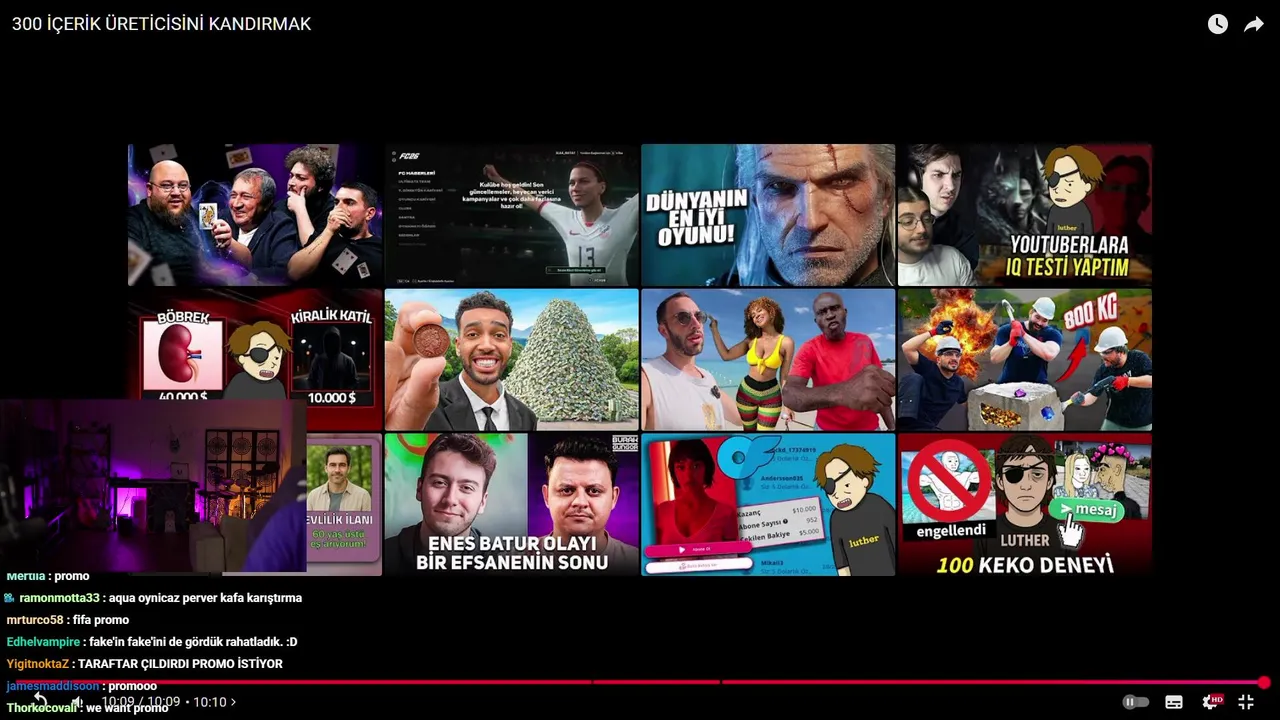This screenshot has width=1280, height=720.
Task: Open the luther earnings dashboard thumbnail
Action: tap(768, 504)
